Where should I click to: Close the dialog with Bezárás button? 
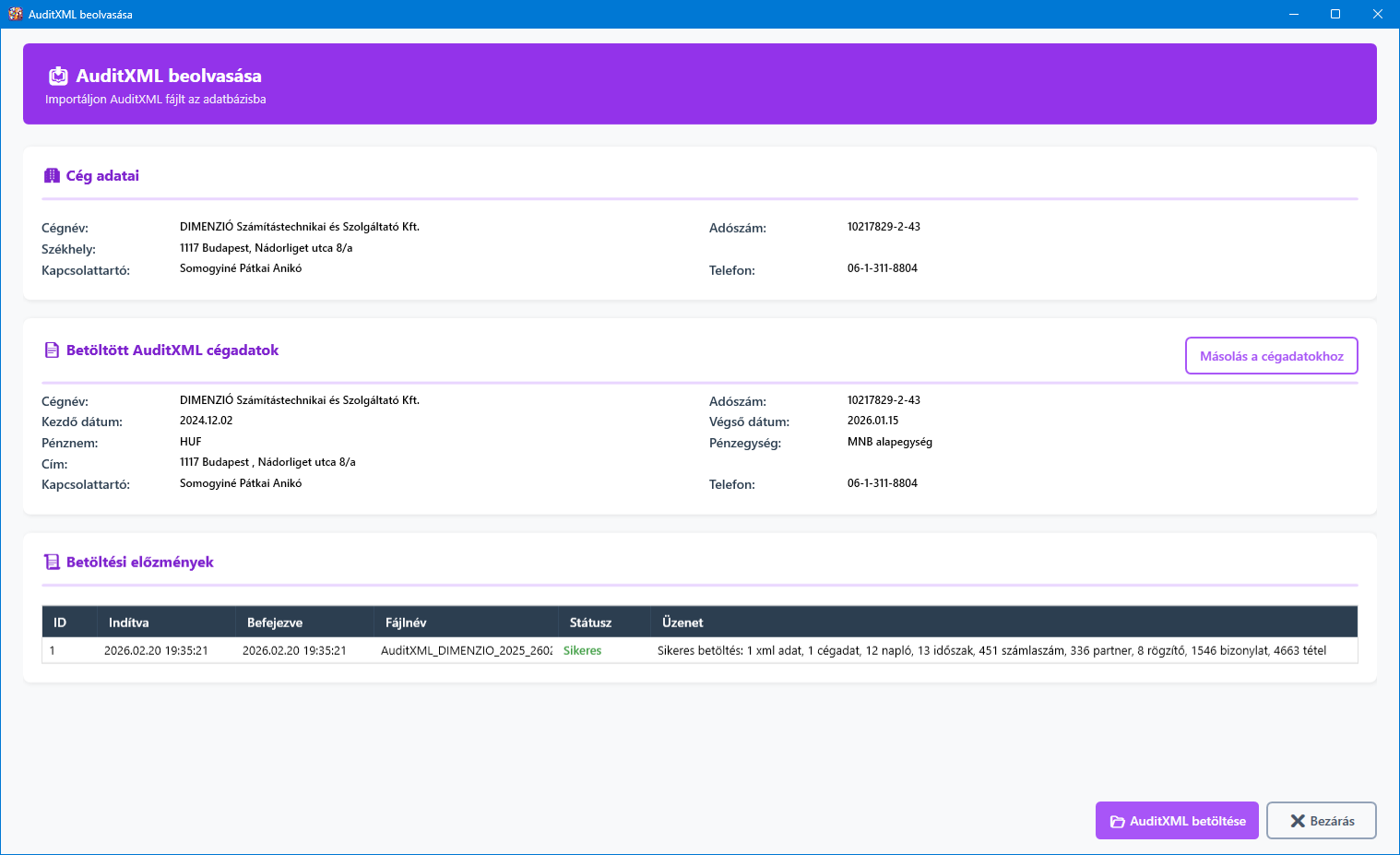click(1321, 821)
